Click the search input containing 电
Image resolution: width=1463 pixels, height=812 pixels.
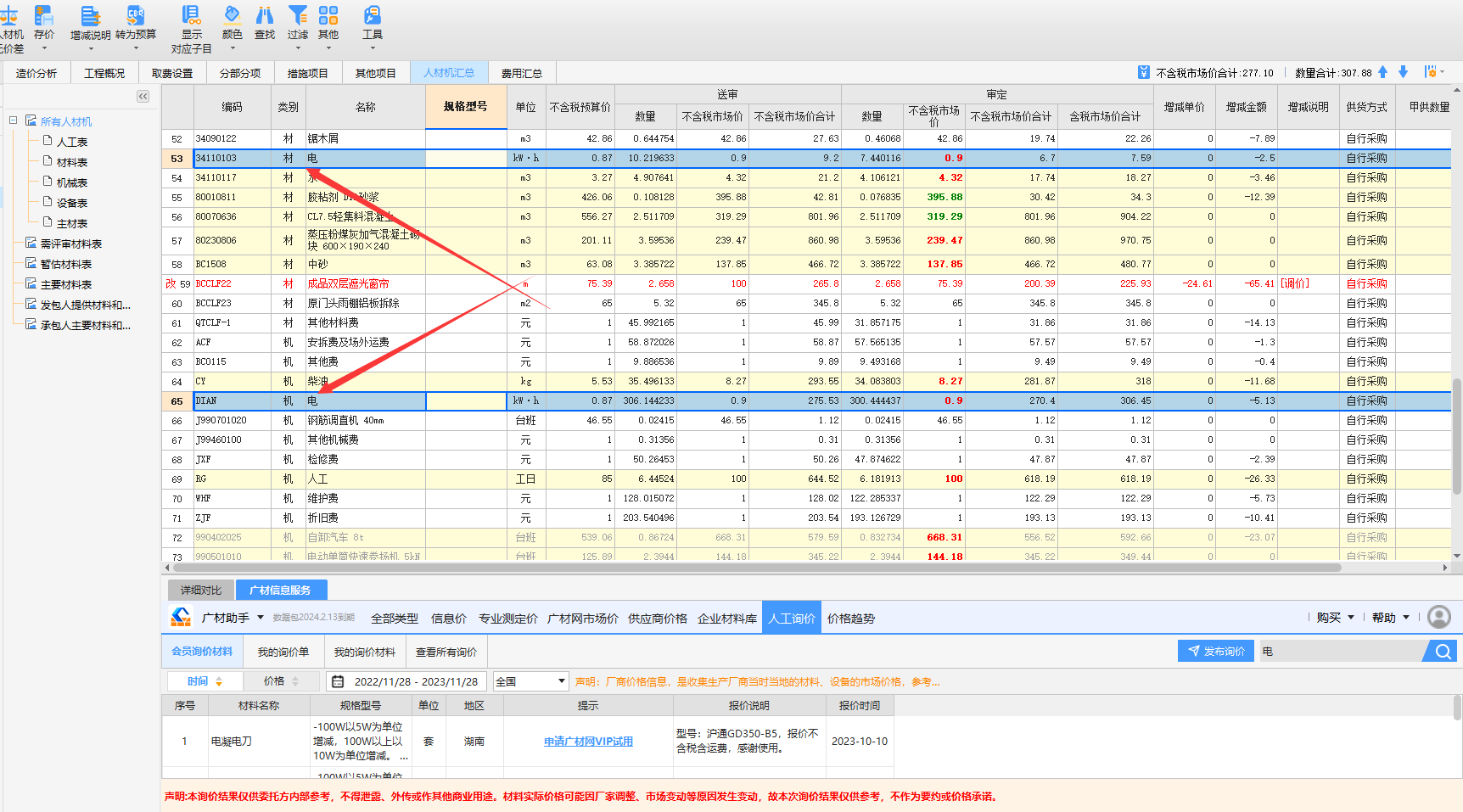tap(1342, 652)
